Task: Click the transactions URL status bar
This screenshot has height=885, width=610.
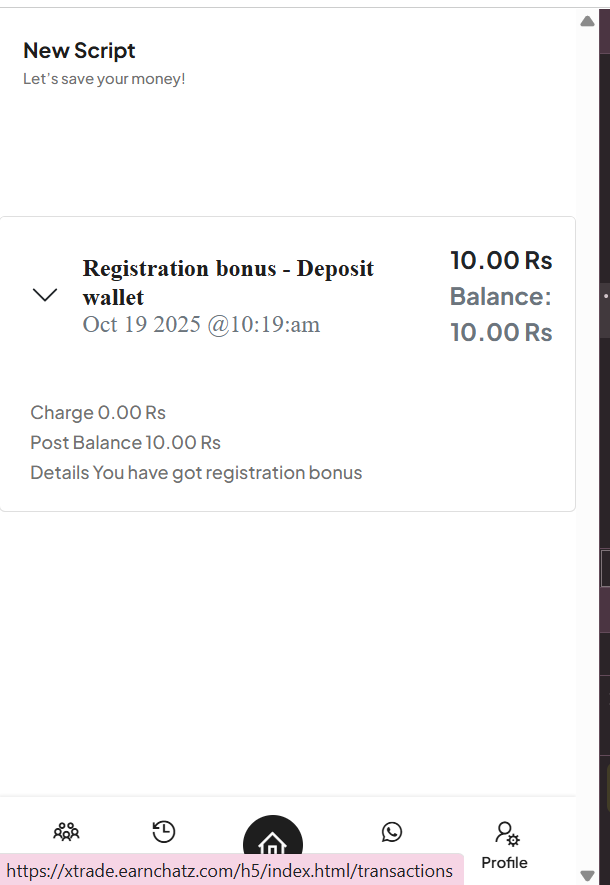Action: [x=230, y=871]
